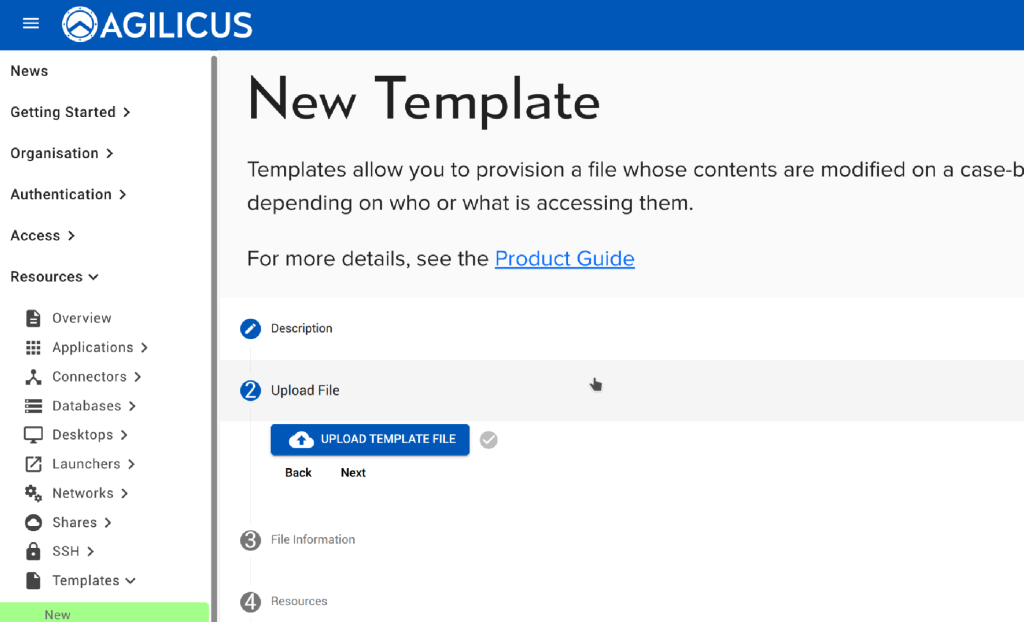Click the sidebar vertical scrollbar
Screen dimensions: 1024x622
coord(213,300)
